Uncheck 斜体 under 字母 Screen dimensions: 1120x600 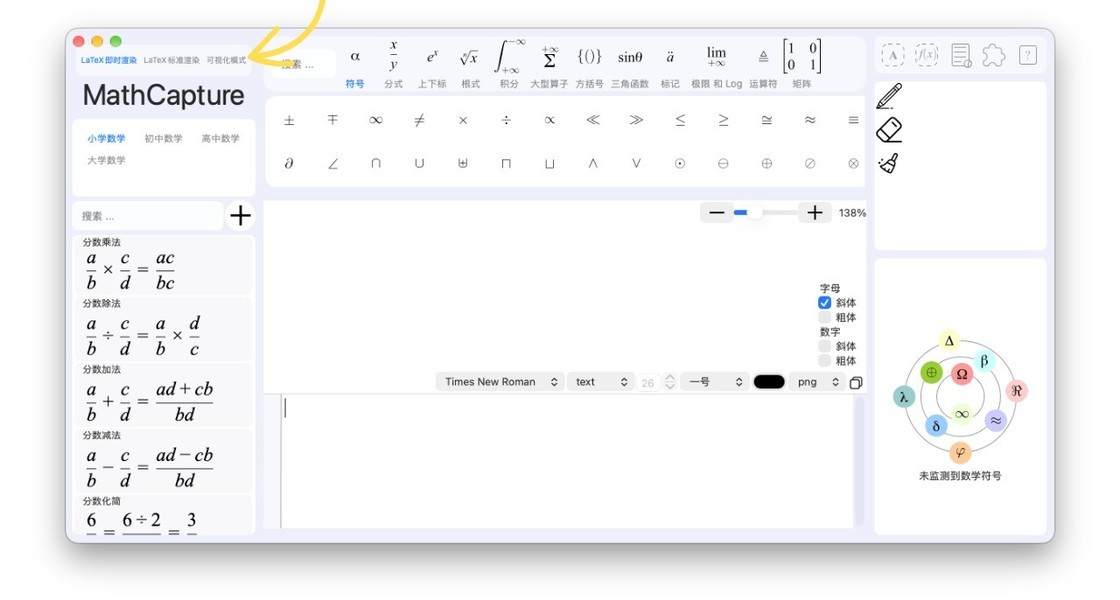pos(824,303)
